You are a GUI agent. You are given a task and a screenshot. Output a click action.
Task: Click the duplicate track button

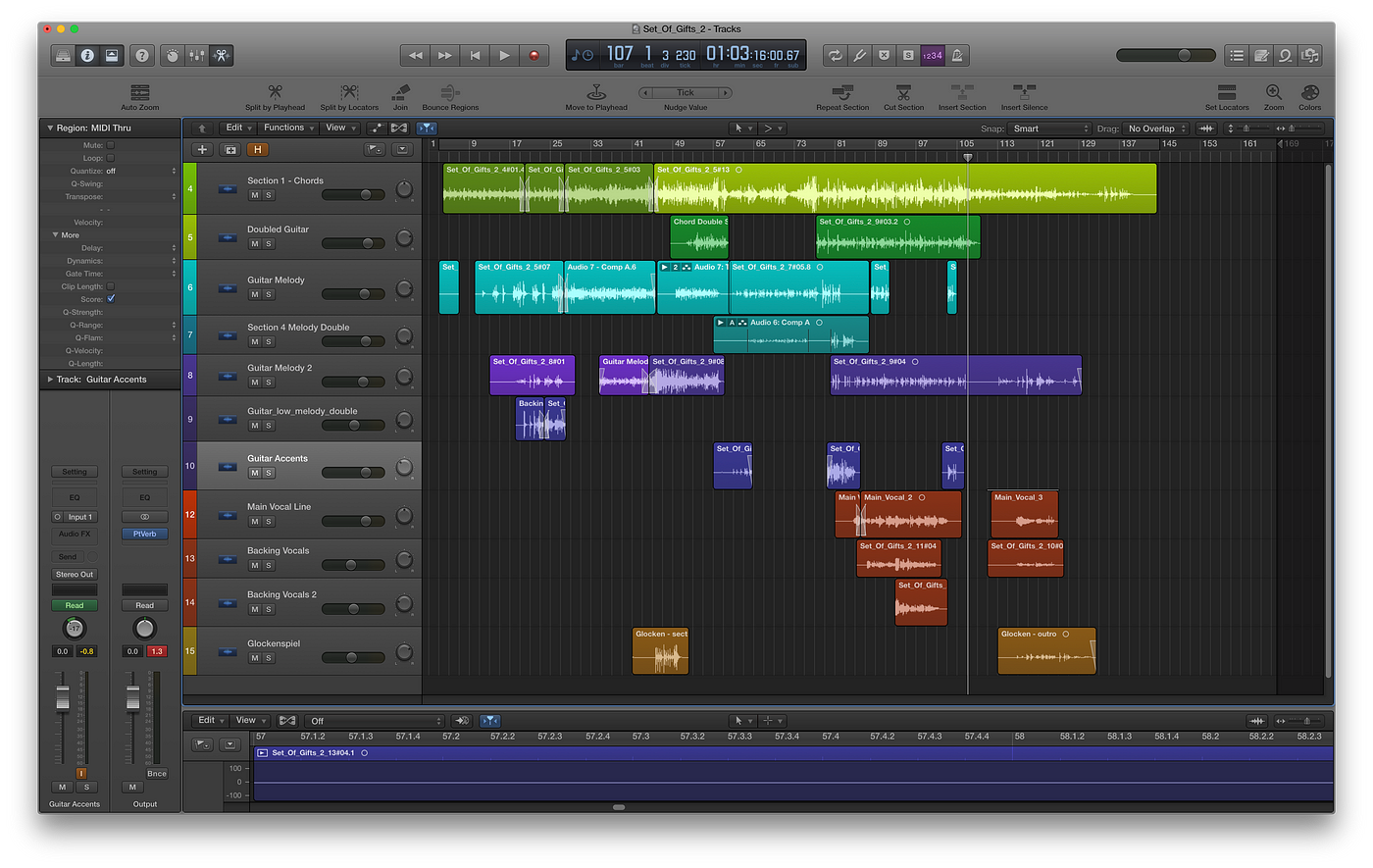click(x=230, y=149)
